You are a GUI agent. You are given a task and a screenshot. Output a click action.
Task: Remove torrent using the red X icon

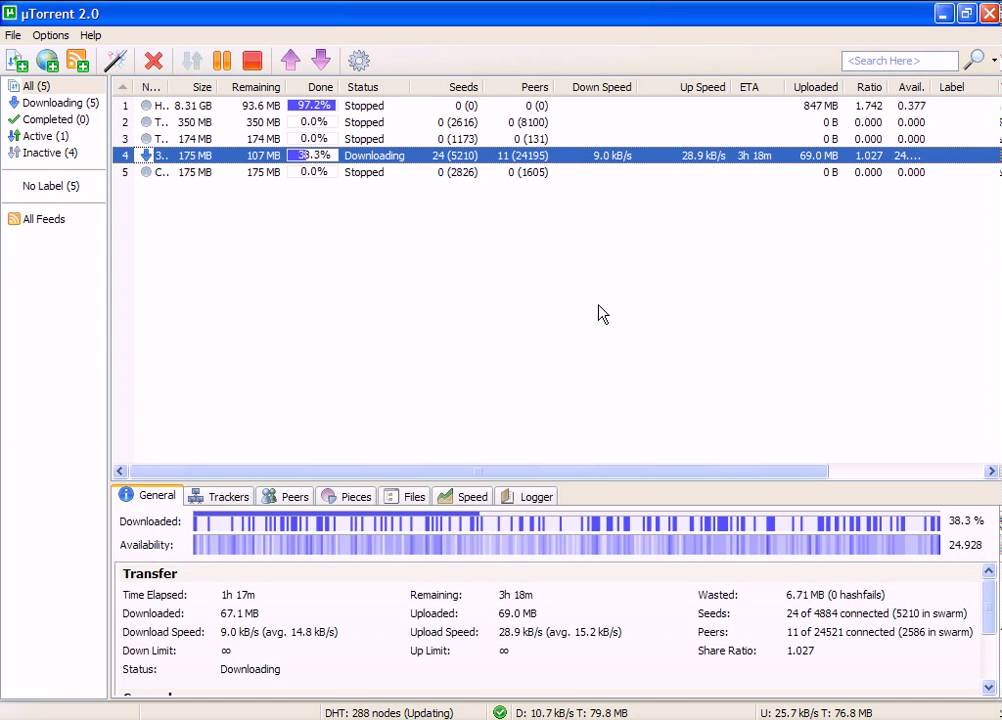click(153, 61)
